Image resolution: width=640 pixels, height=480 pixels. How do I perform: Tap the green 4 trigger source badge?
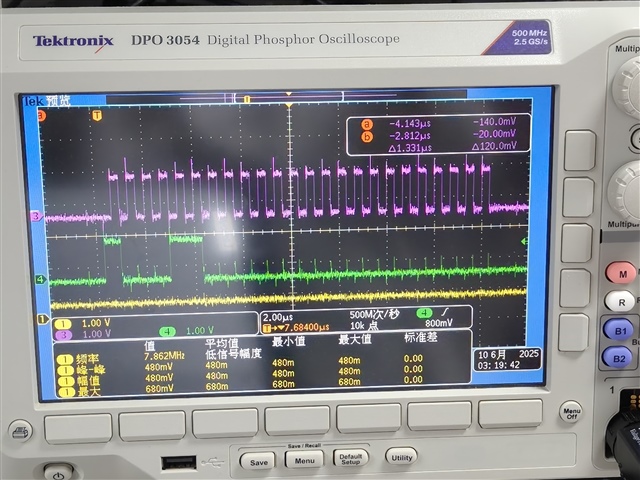point(424,313)
